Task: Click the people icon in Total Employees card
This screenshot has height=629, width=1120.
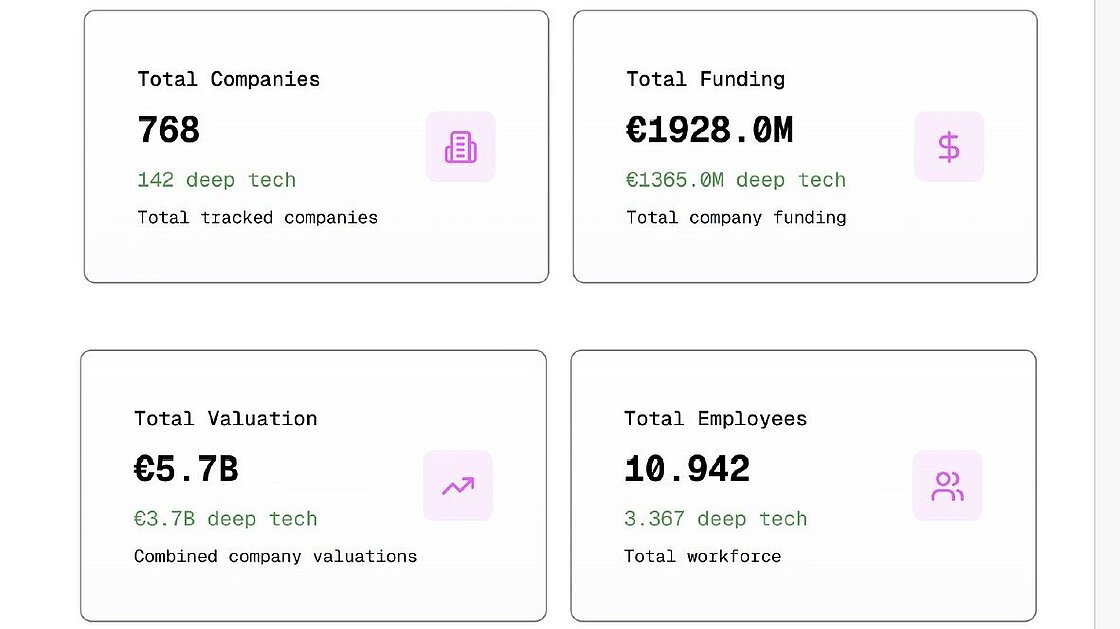Action: pyautogui.click(x=947, y=486)
